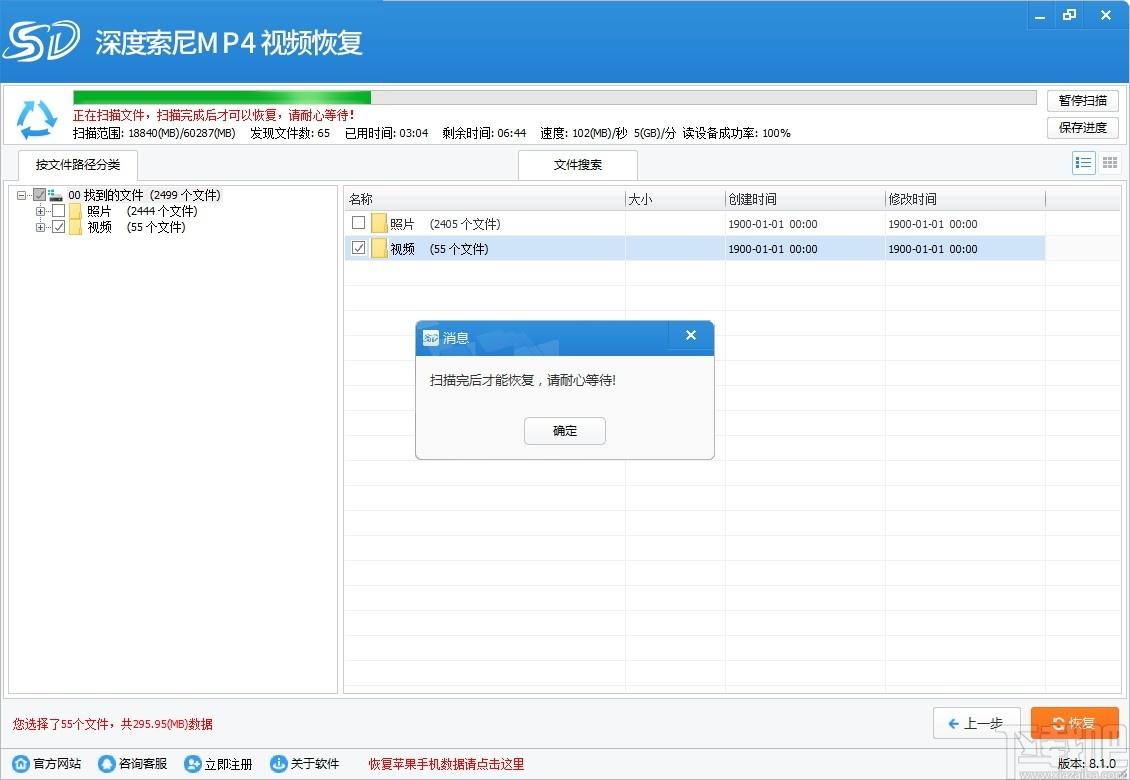
Task: Switch to list view icon
Action: tap(1083, 163)
